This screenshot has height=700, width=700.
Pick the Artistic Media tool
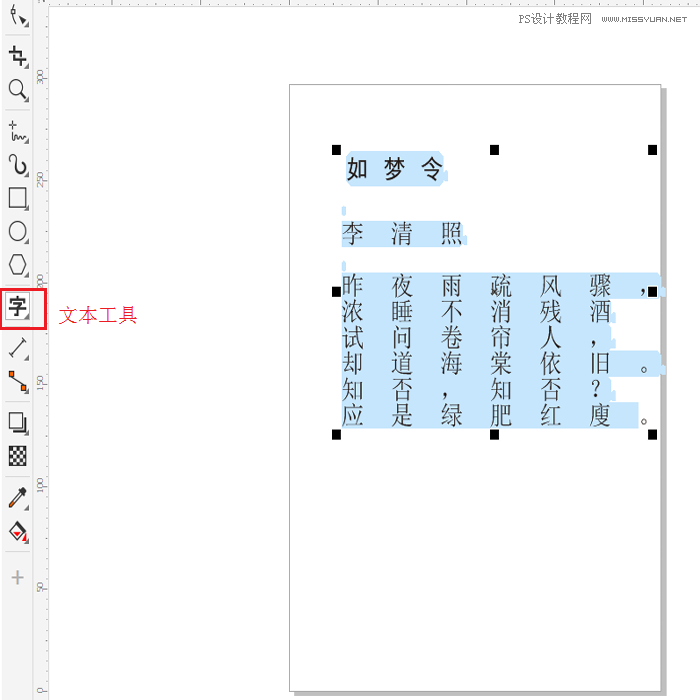click(x=17, y=164)
